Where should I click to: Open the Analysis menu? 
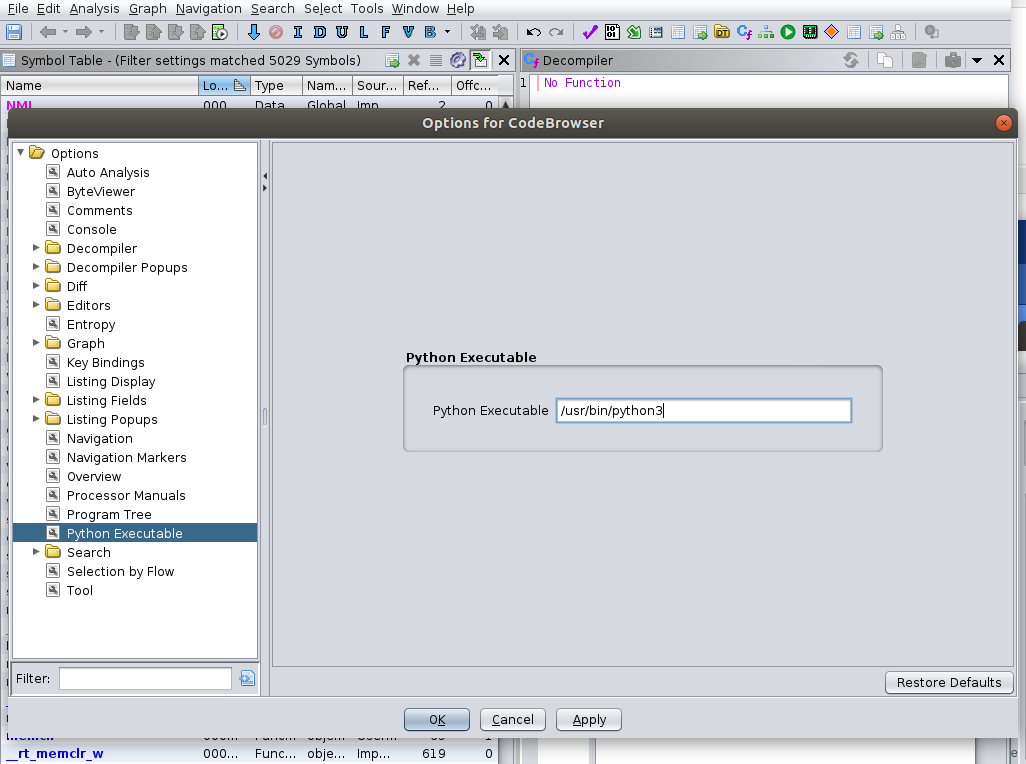[94, 9]
